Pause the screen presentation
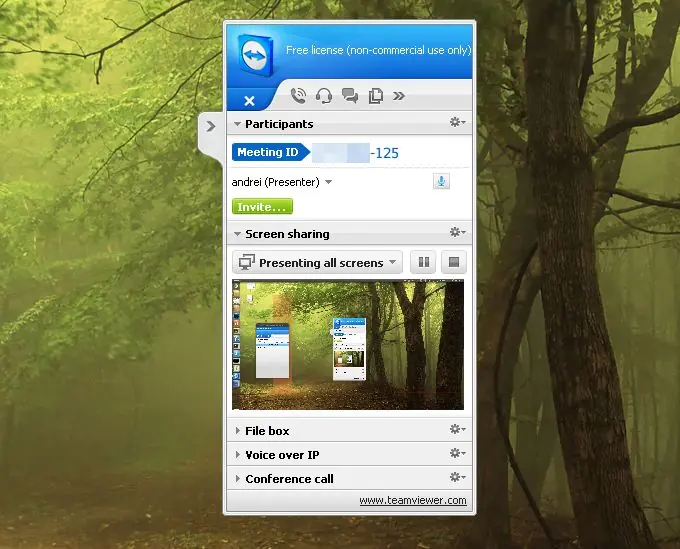The width and height of the screenshot is (680, 549). click(x=424, y=262)
